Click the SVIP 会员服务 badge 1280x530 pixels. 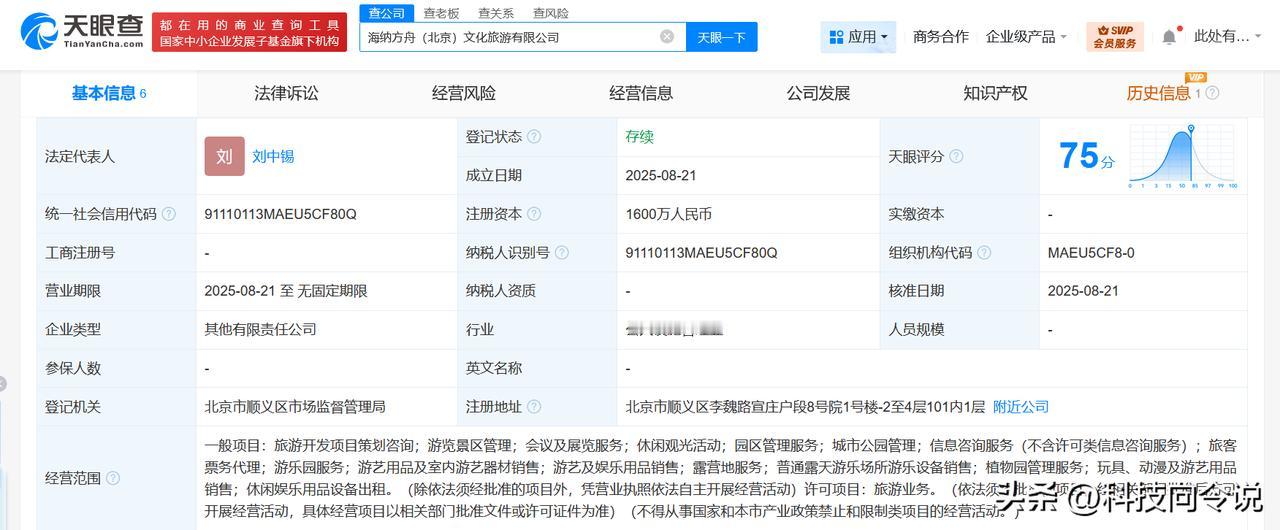click(1114, 37)
